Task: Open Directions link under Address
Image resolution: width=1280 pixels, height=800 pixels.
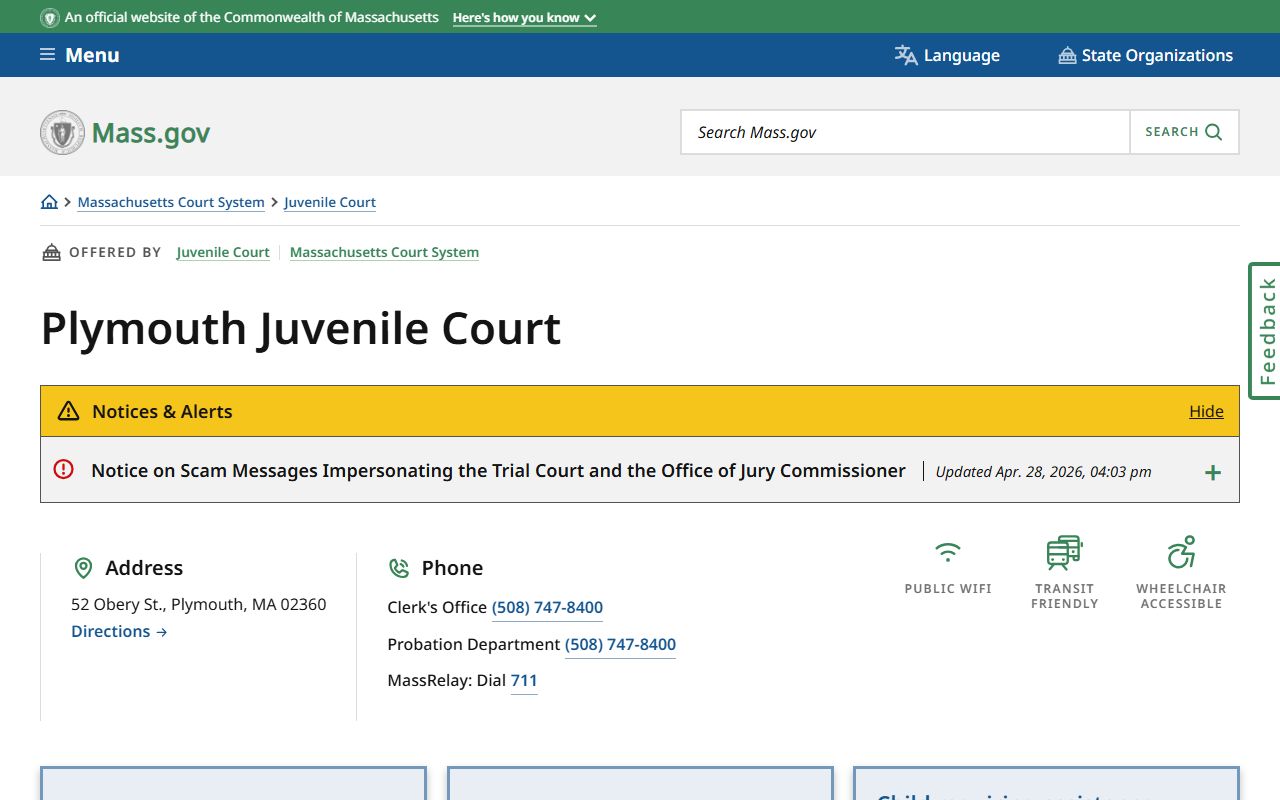Action: [x=119, y=631]
